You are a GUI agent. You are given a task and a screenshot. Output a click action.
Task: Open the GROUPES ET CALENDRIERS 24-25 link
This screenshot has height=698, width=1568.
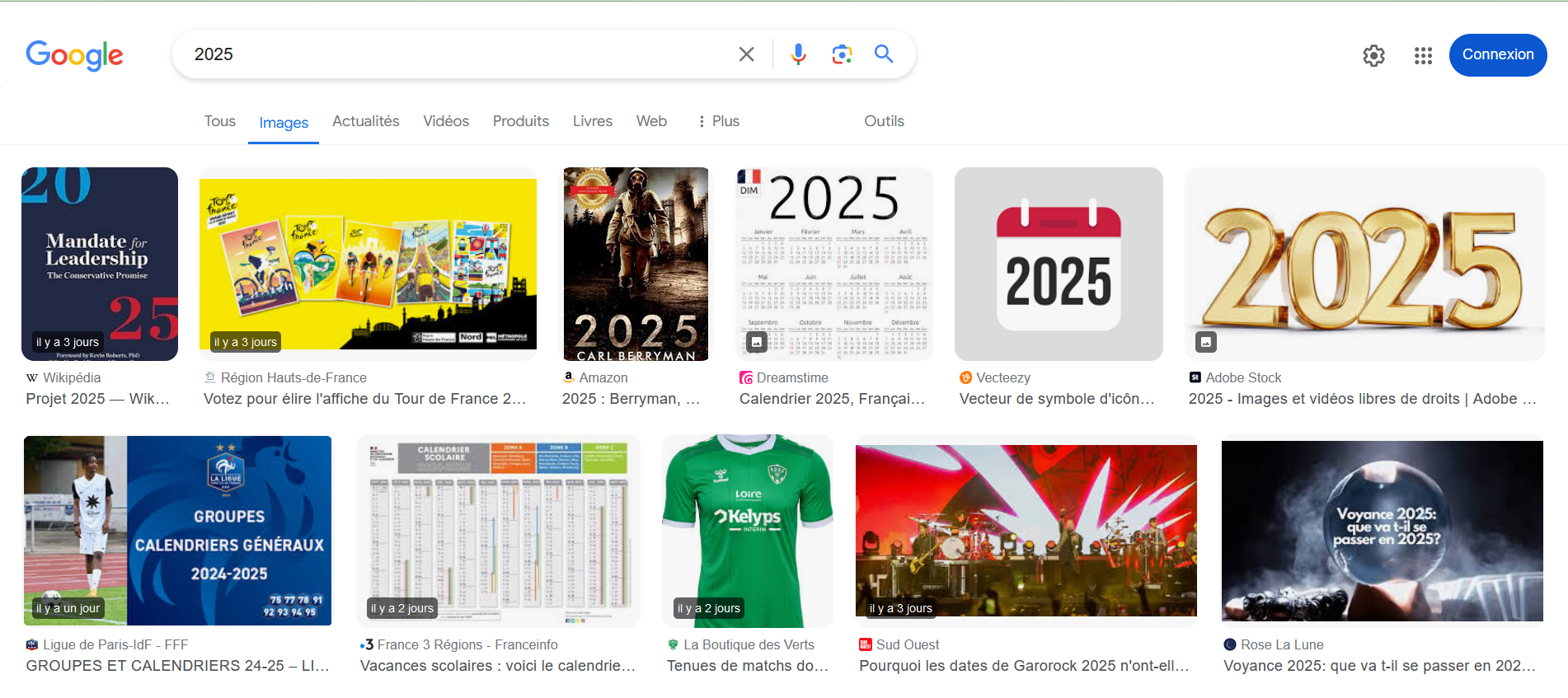pos(177,666)
